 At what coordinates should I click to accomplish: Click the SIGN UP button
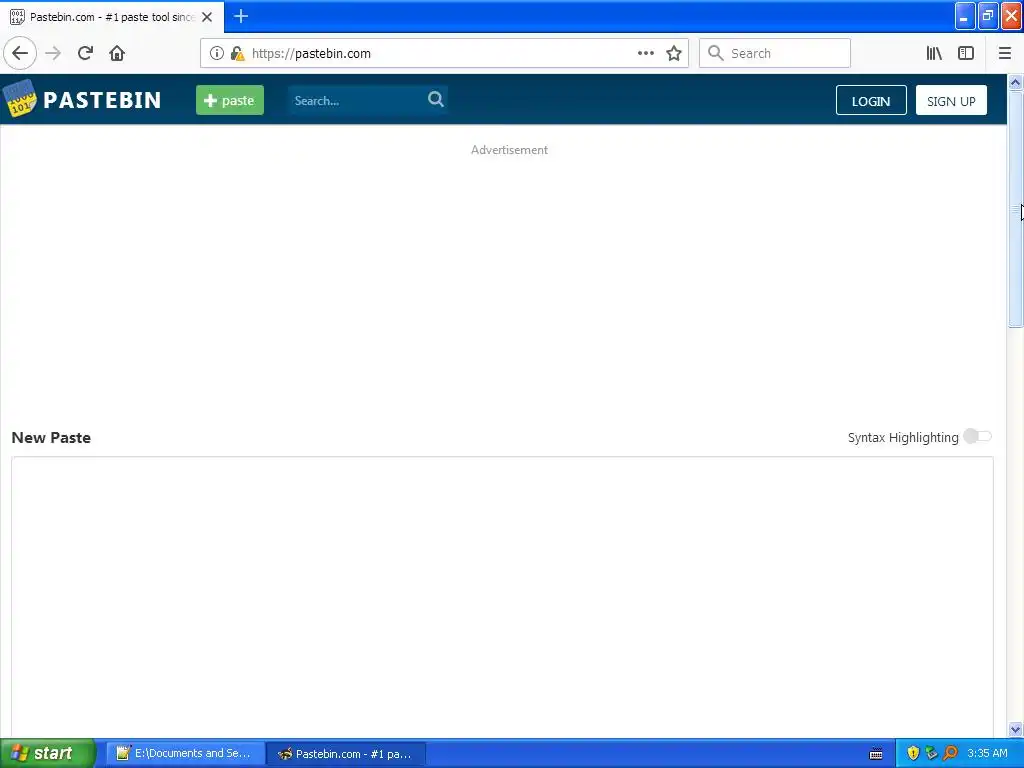951,101
